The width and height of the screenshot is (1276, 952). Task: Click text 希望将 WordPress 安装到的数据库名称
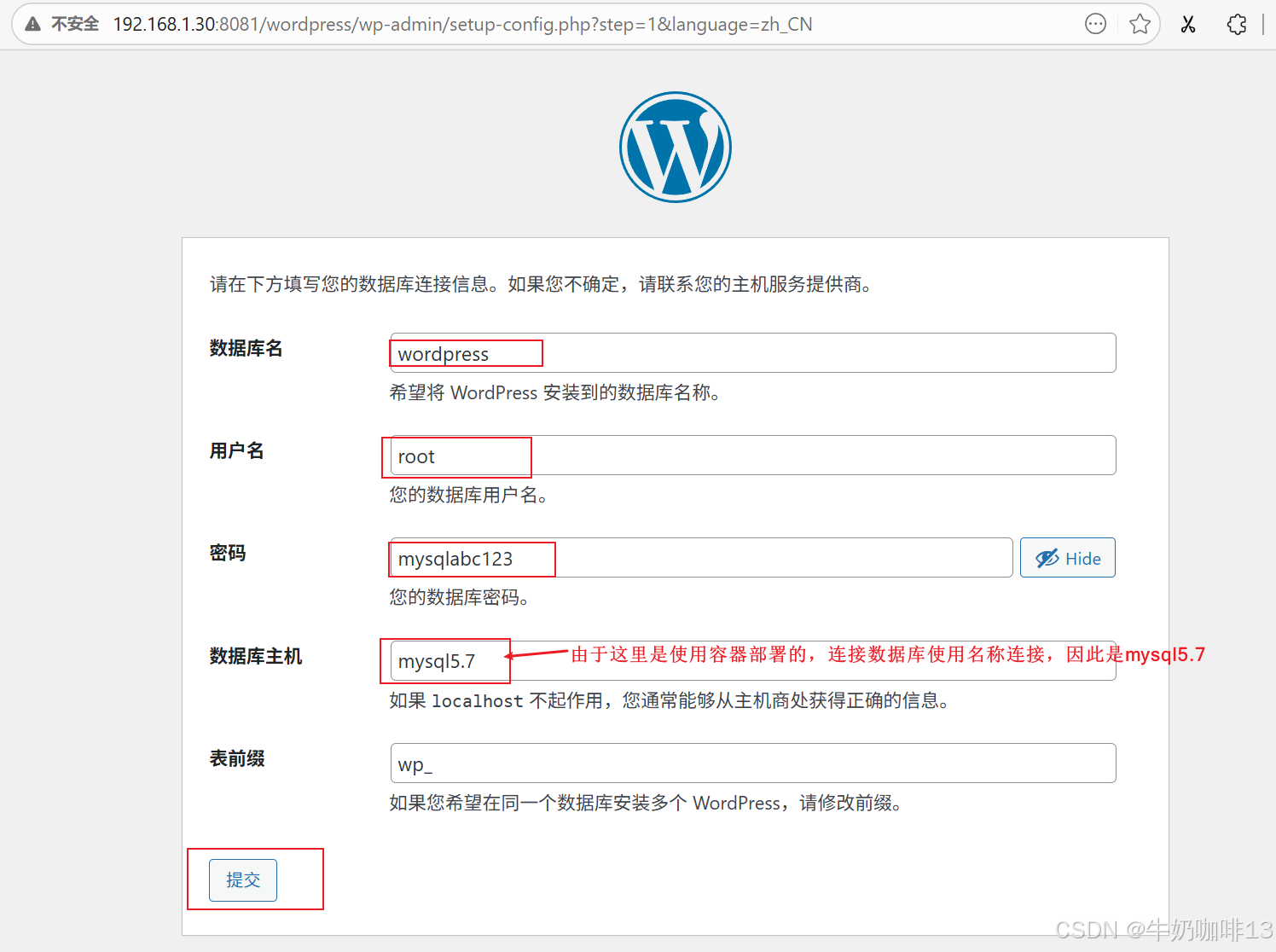click(554, 392)
